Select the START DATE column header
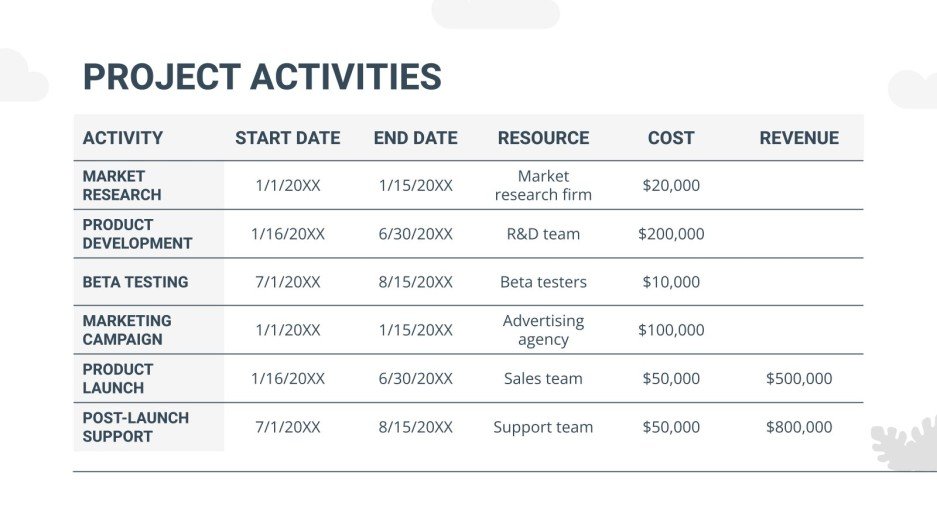This screenshot has width=937, height=527. coord(287,138)
